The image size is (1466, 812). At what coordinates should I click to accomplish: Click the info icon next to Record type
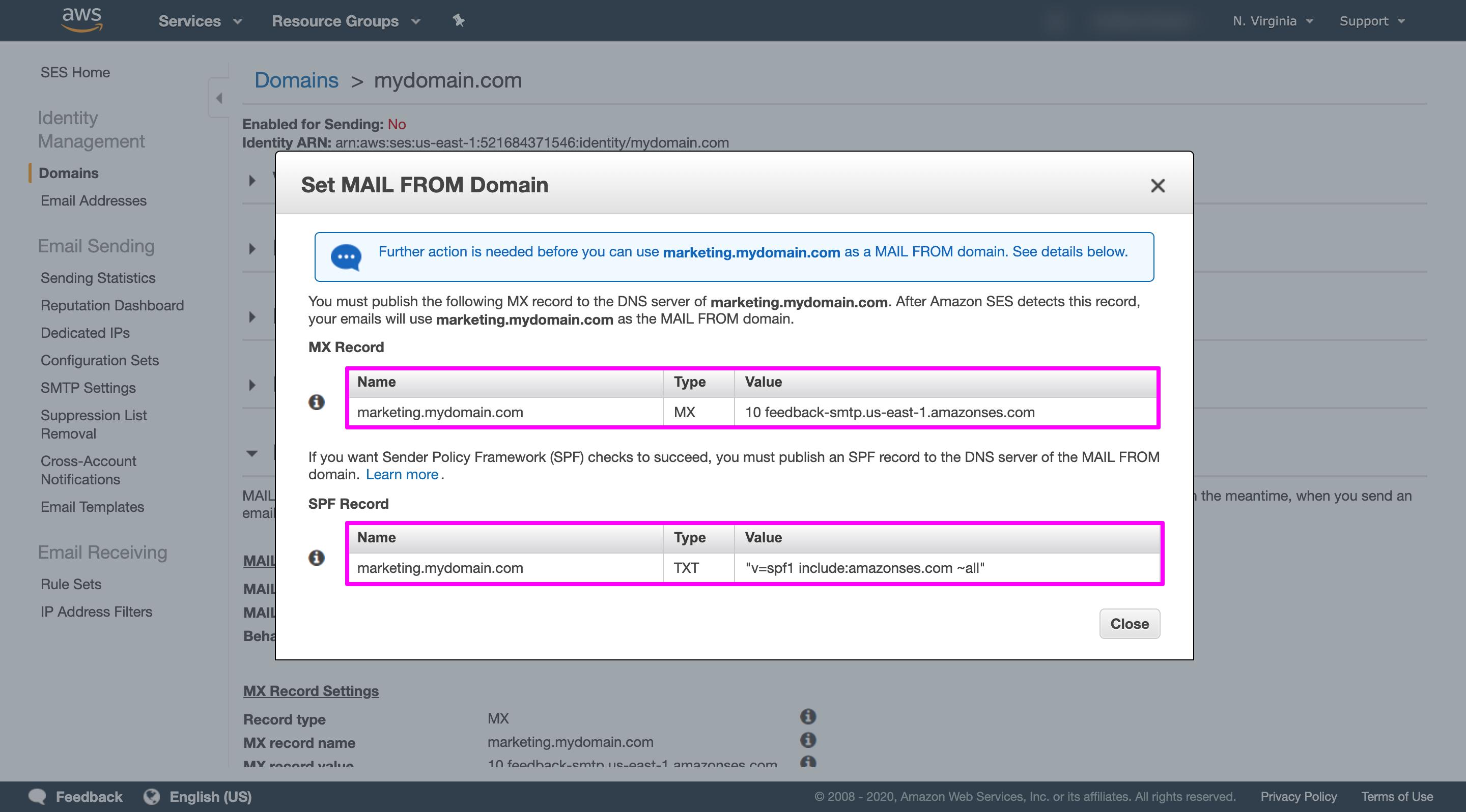tap(809, 716)
